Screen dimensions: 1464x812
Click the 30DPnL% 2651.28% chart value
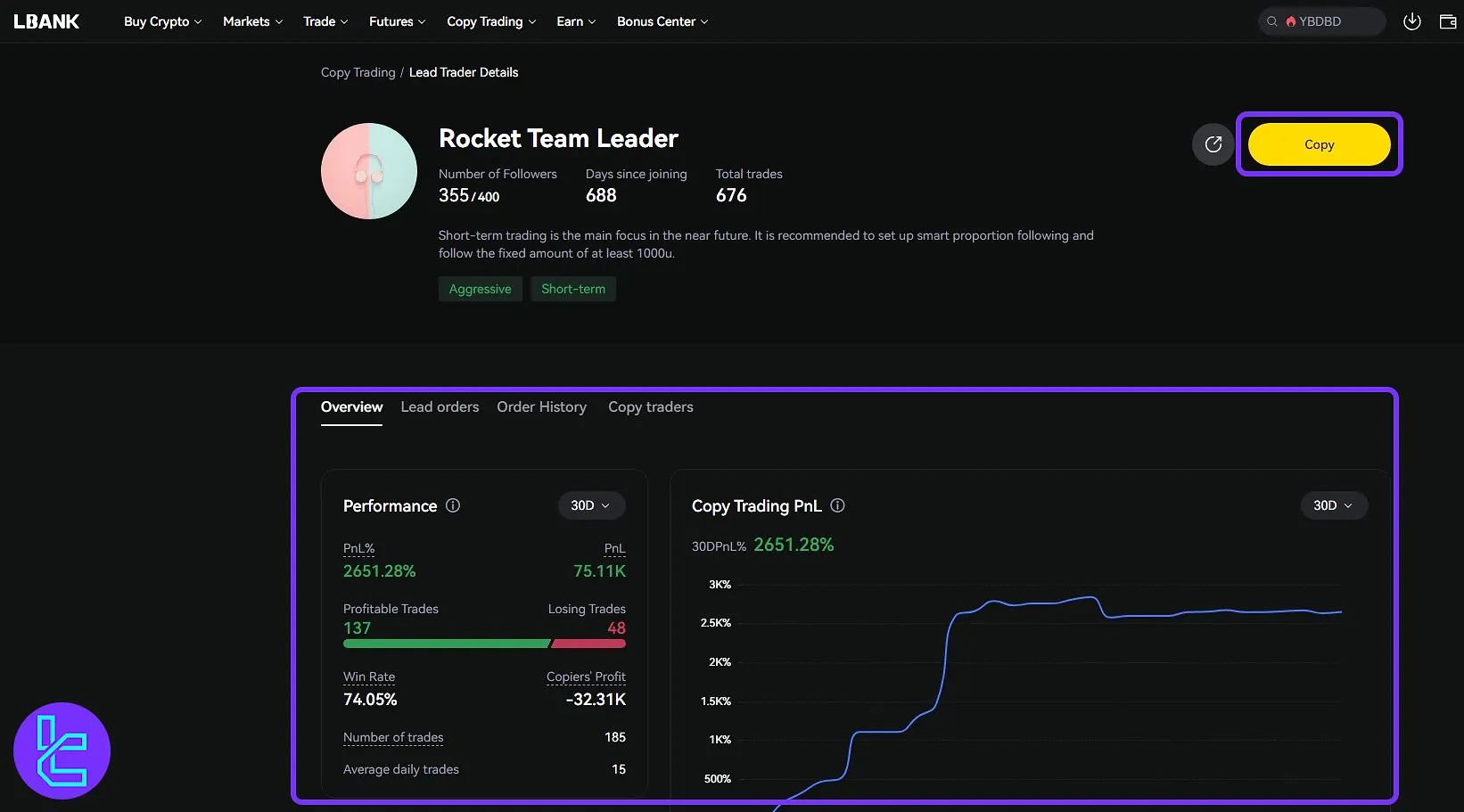coord(794,545)
